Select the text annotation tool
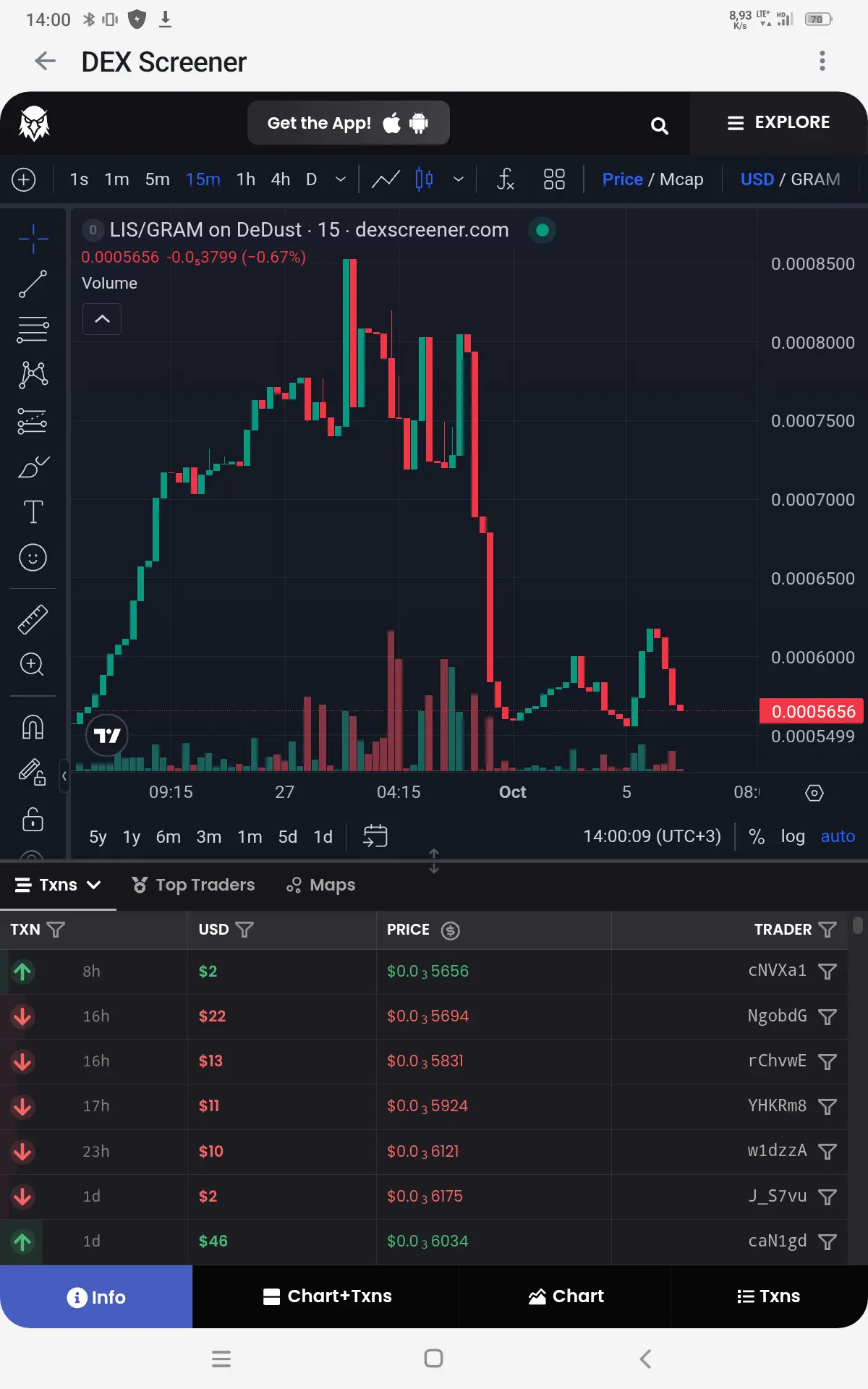 click(x=33, y=511)
